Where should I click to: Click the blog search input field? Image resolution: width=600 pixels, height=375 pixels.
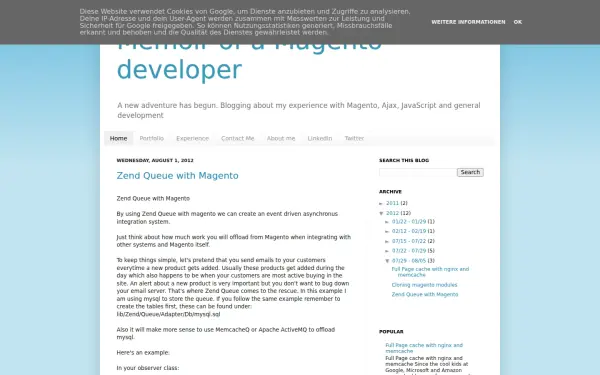[418, 173]
